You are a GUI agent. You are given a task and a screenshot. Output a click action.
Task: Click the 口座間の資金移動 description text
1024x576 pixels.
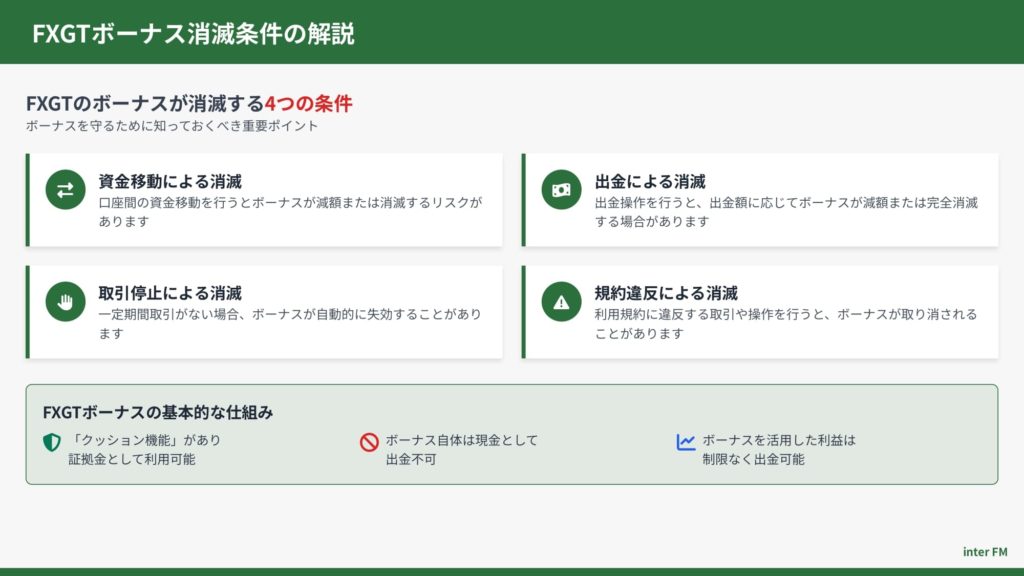click(x=290, y=211)
